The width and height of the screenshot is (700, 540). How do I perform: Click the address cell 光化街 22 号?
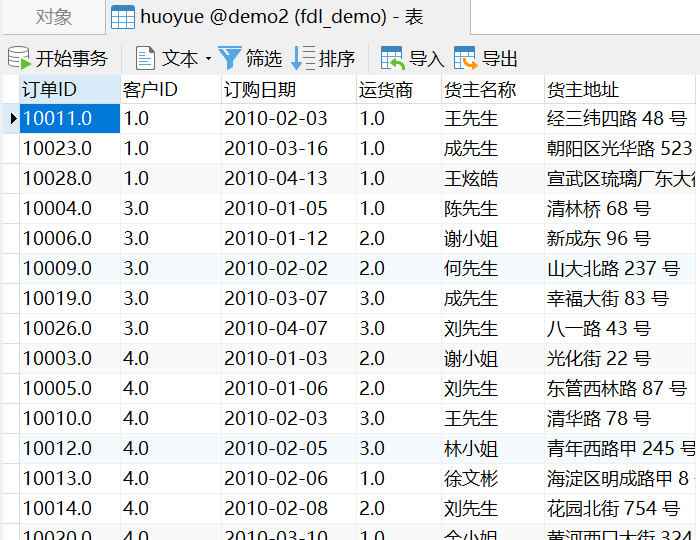pyautogui.click(x=620, y=358)
